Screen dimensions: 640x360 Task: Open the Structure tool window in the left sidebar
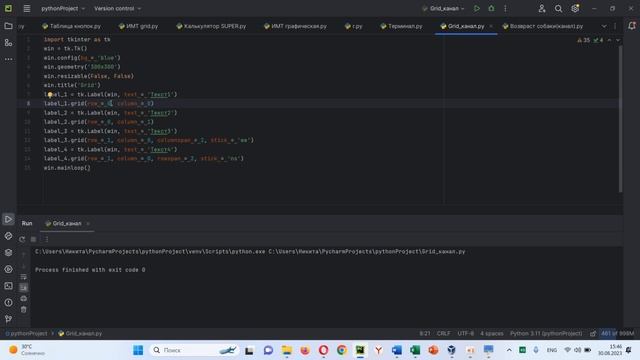point(8,42)
